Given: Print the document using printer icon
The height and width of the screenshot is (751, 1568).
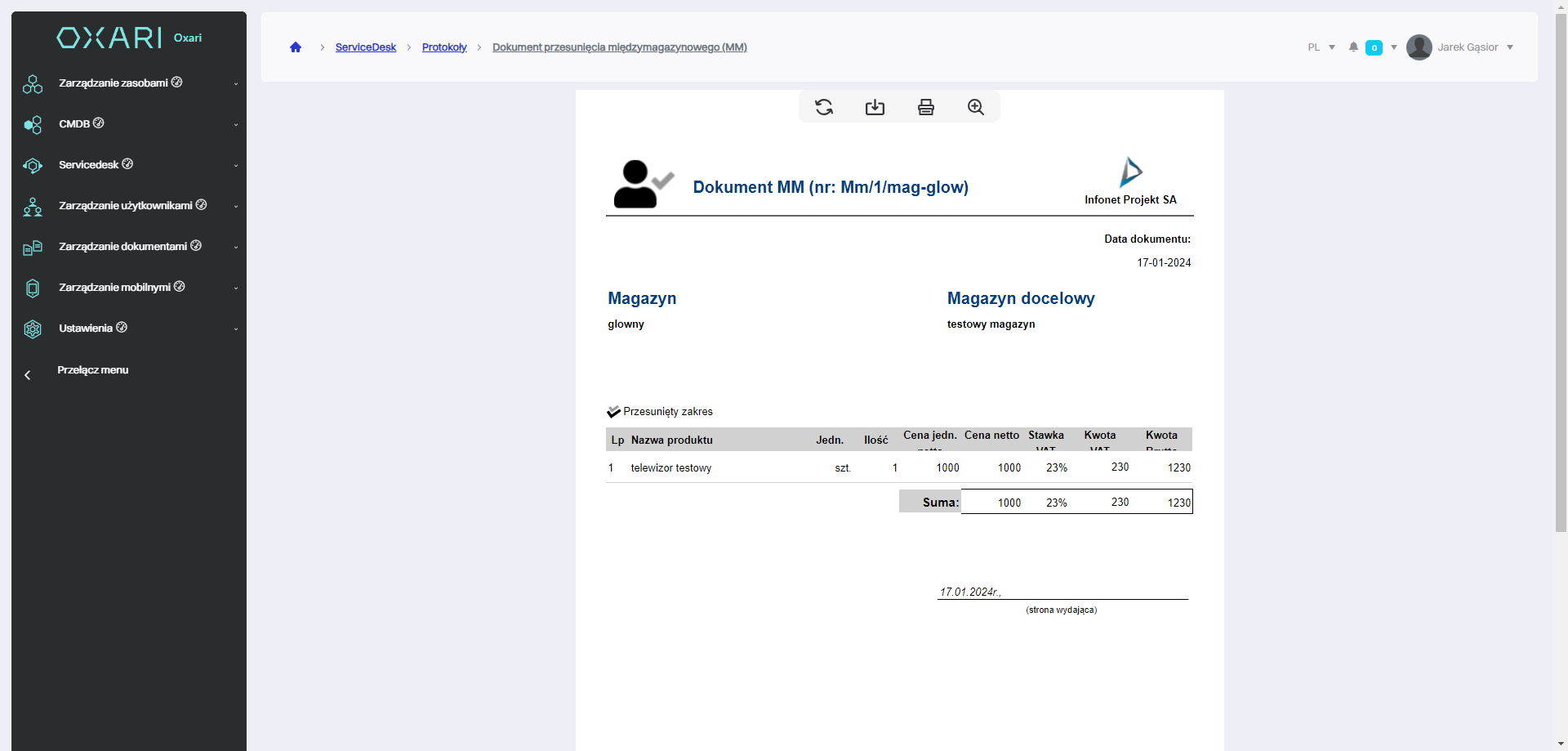Looking at the screenshot, I should pyautogui.click(x=925, y=107).
